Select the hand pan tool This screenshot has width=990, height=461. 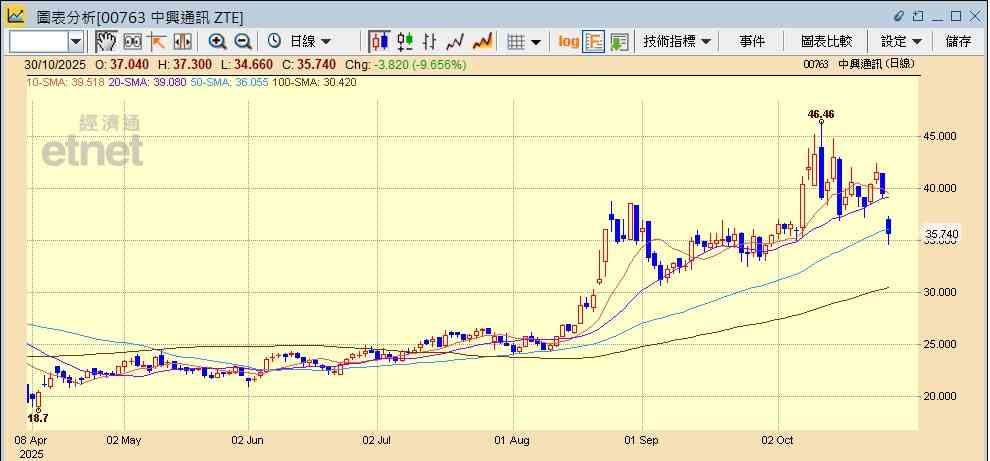(106, 41)
